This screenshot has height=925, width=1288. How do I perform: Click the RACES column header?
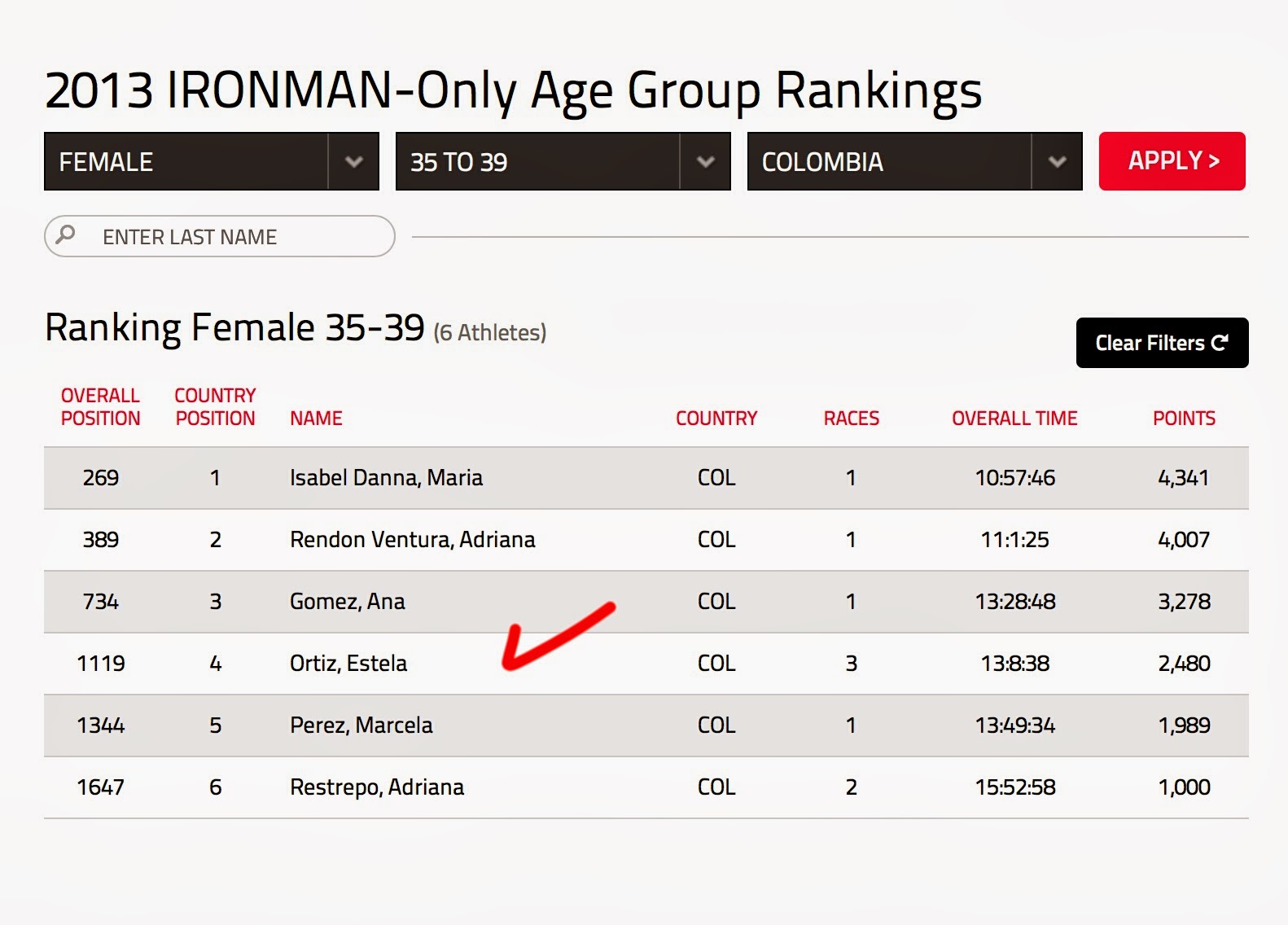pyautogui.click(x=850, y=418)
